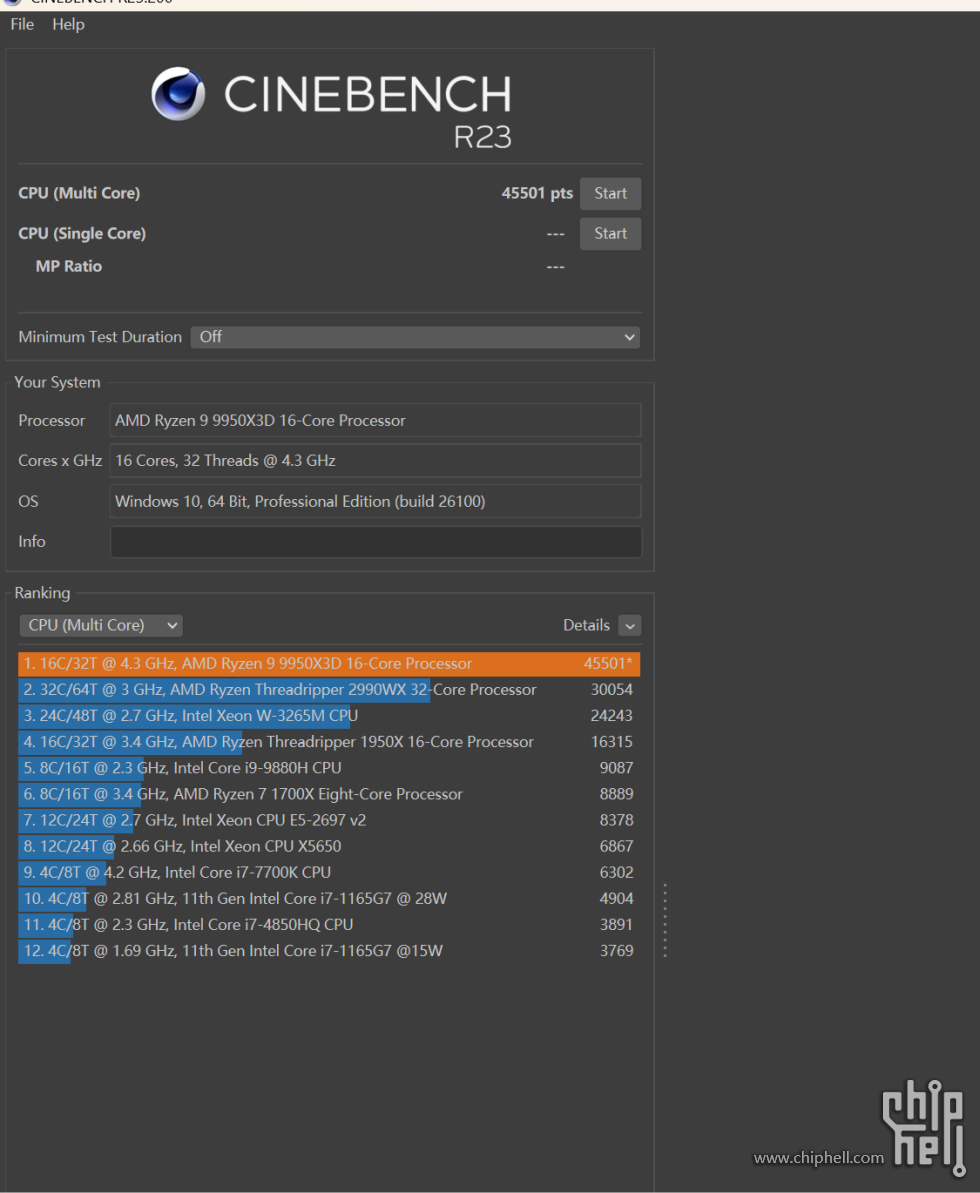Select the Ryzen 9 9950X3D ranking row
The width and height of the screenshot is (980, 1193).
tap(329, 663)
